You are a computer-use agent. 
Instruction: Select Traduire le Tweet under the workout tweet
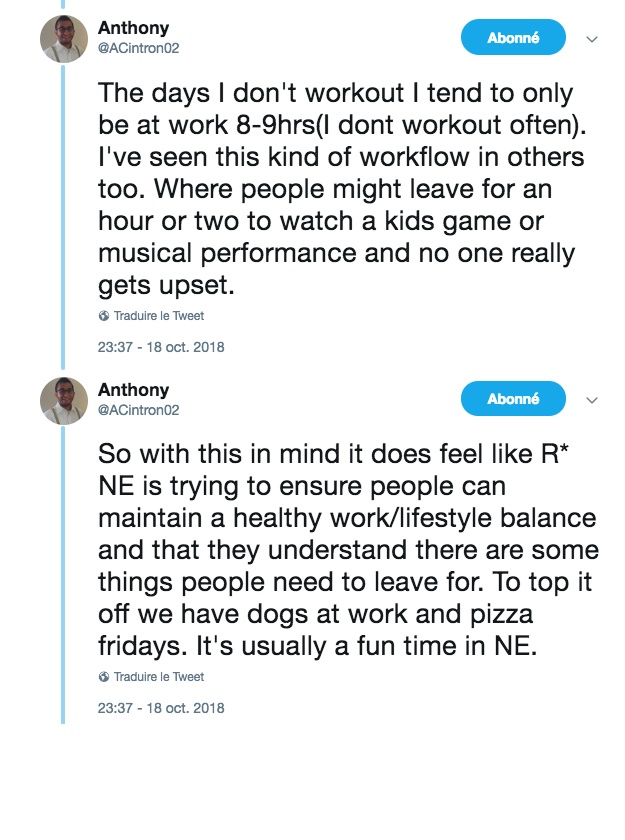[159, 316]
